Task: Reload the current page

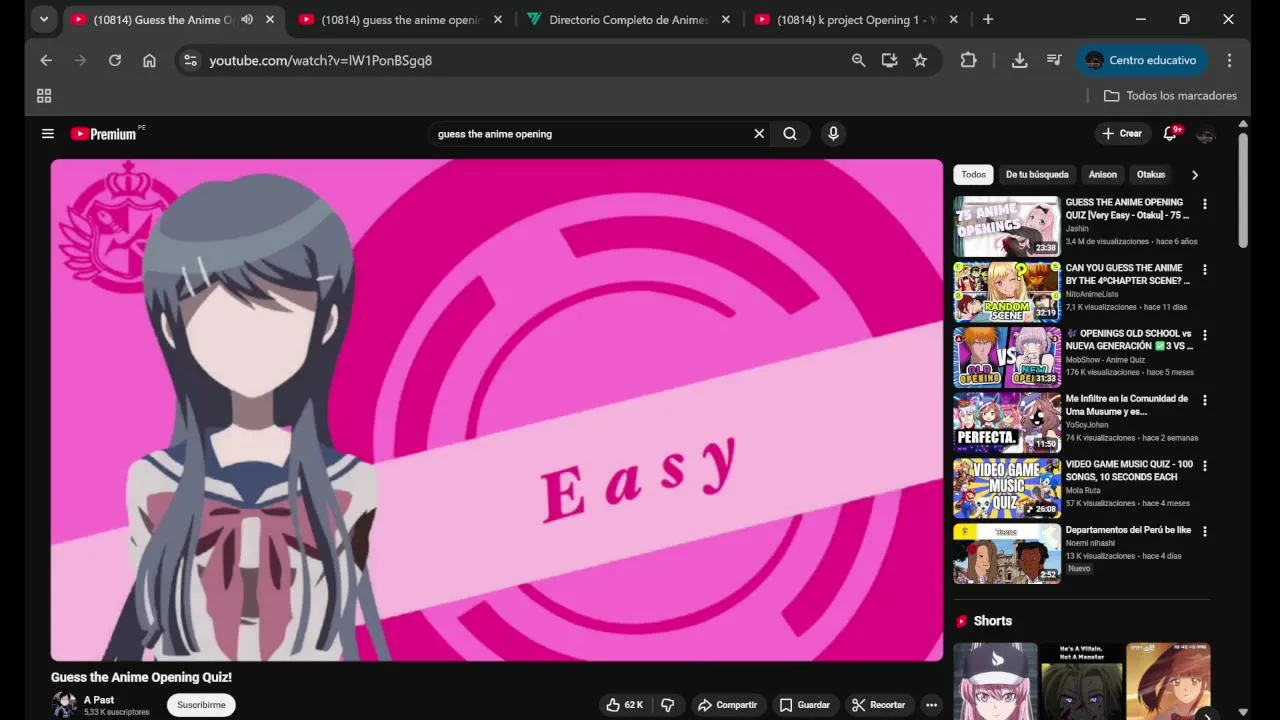Action: (115, 60)
